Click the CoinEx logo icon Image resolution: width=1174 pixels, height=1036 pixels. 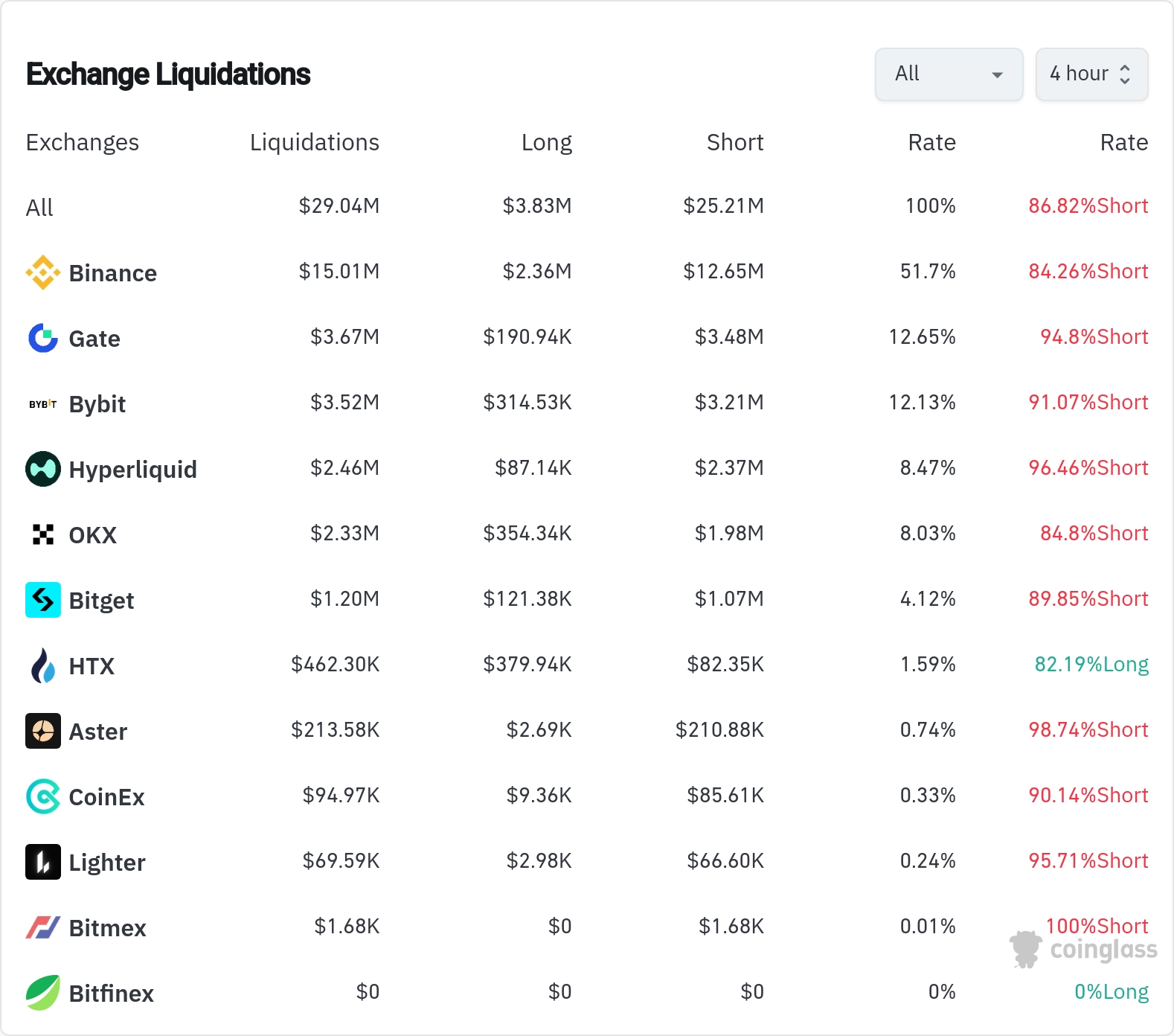pos(43,796)
